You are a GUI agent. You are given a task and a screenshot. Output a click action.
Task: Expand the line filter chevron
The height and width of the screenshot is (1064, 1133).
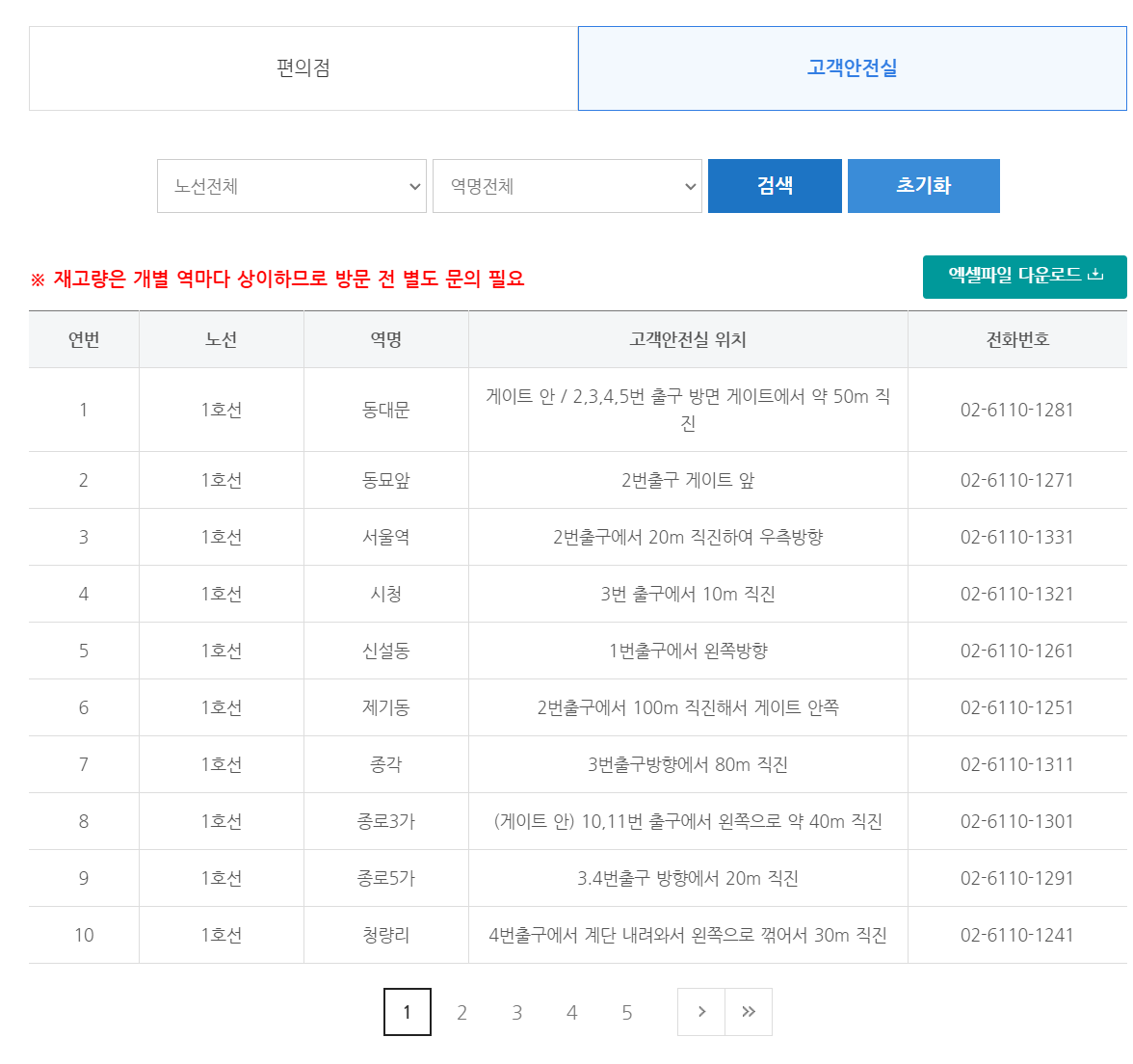(x=416, y=186)
